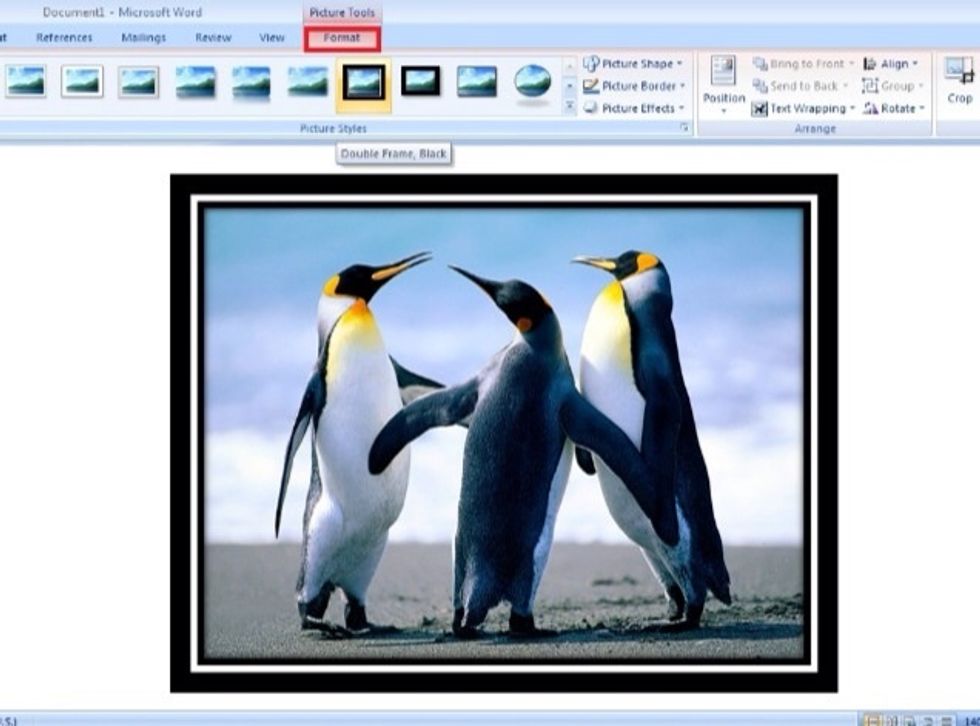Open the Review ribbon tab

tap(213, 38)
